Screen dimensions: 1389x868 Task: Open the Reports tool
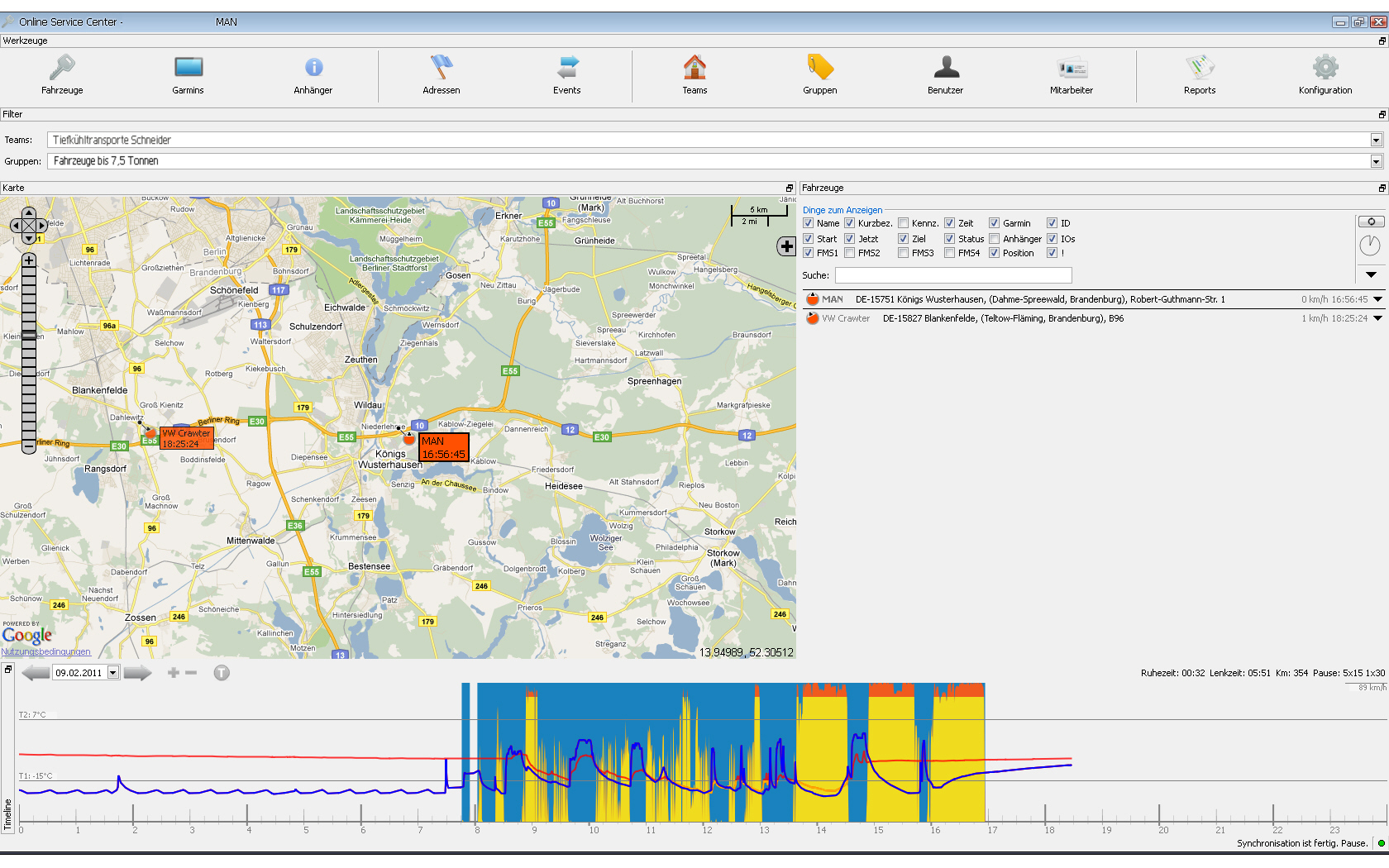[1200, 74]
